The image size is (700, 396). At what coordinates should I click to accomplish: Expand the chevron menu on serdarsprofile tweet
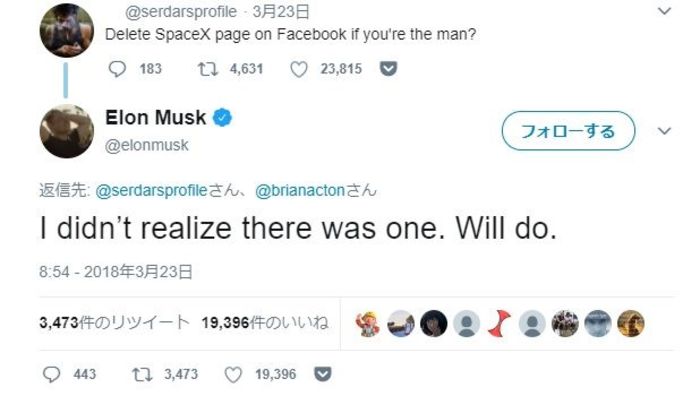pos(665,11)
